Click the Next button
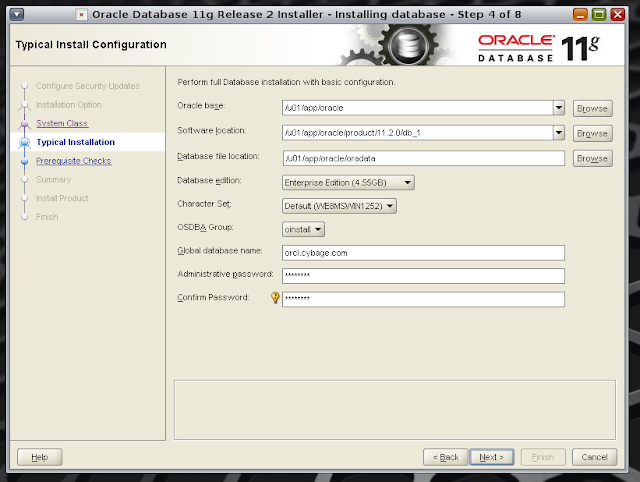Image resolution: width=640 pixels, height=482 pixels. (x=491, y=457)
